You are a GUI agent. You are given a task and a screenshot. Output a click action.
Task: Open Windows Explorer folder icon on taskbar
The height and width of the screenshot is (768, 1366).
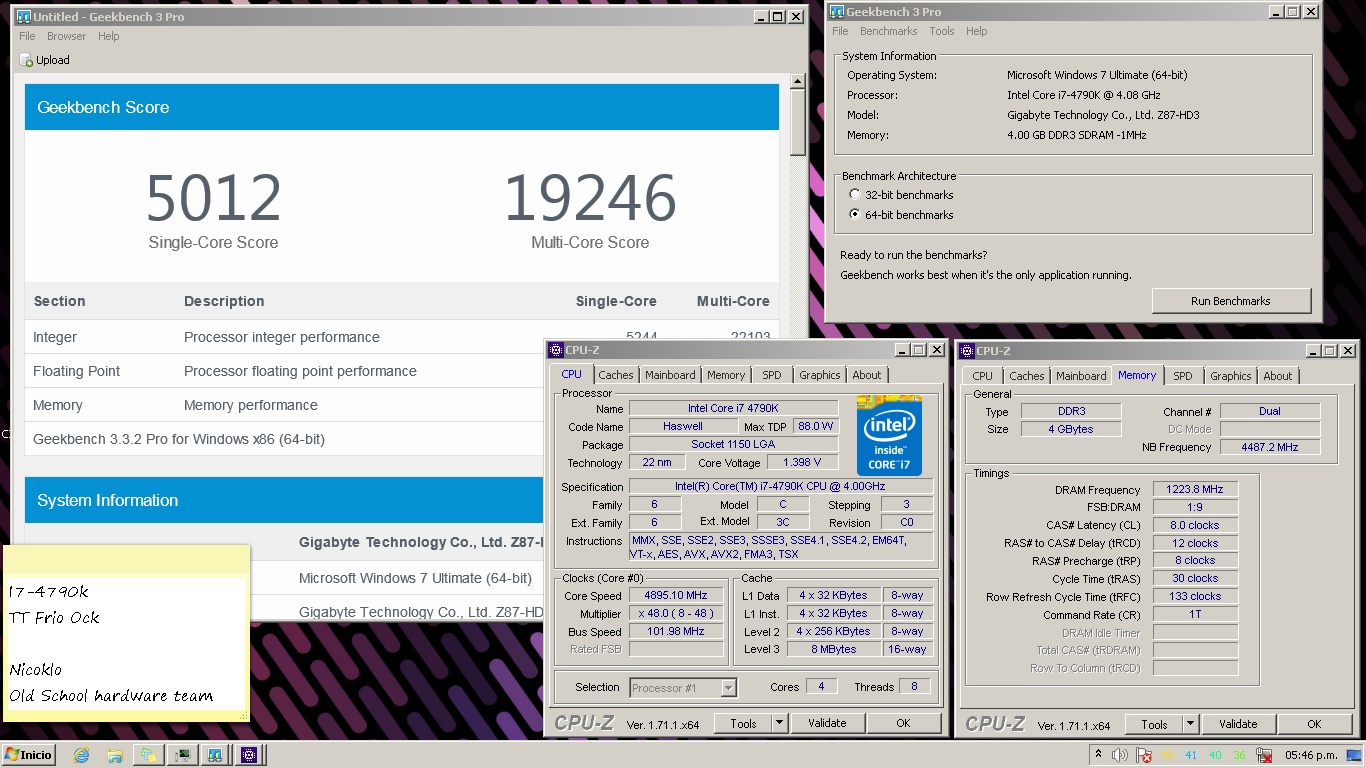(115, 755)
